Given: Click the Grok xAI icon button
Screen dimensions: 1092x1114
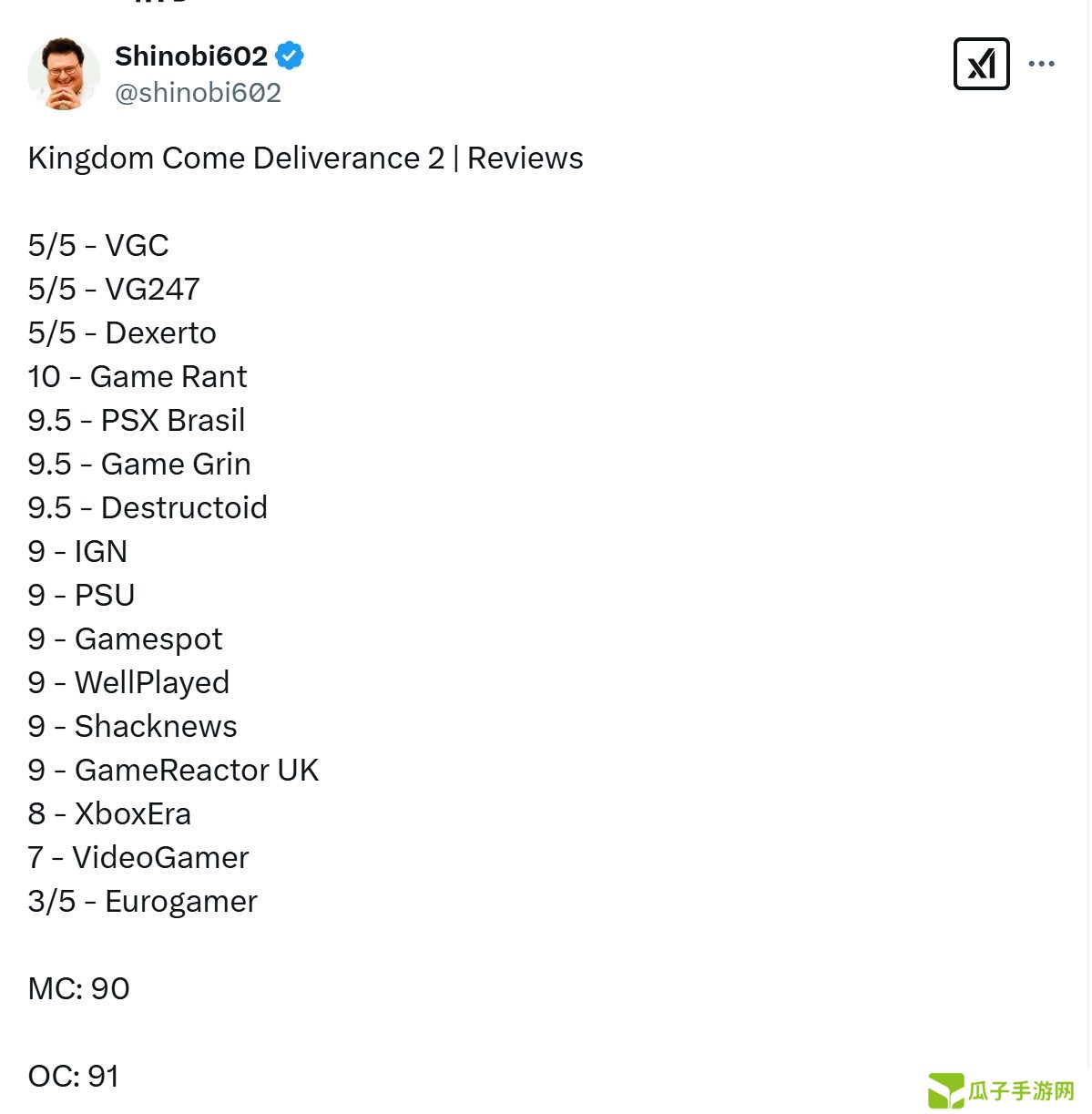Looking at the screenshot, I should tap(981, 64).
